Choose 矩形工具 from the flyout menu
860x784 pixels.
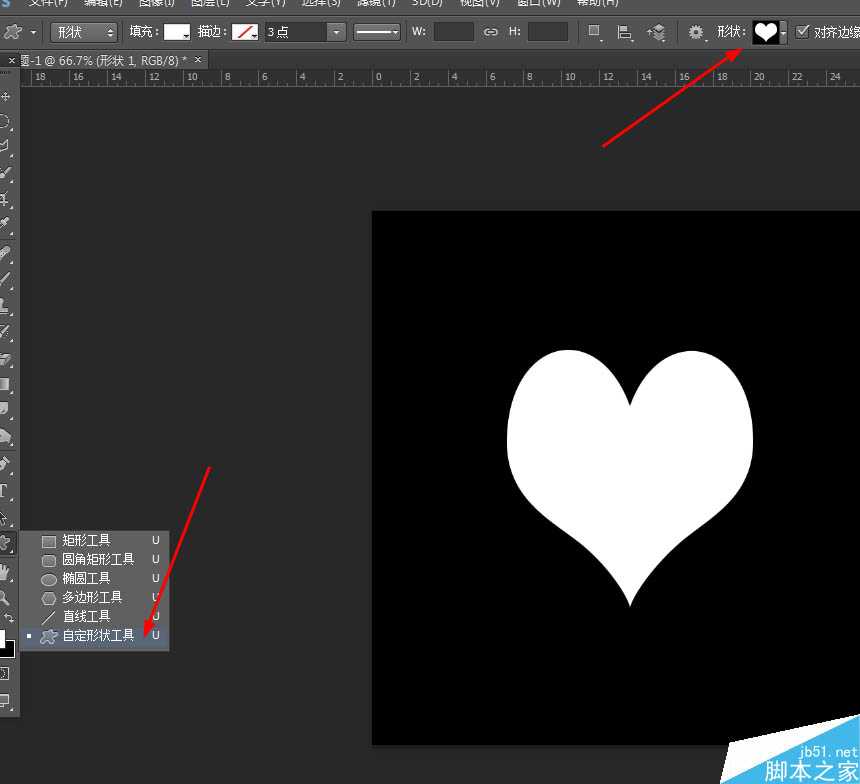click(x=86, y=540)
